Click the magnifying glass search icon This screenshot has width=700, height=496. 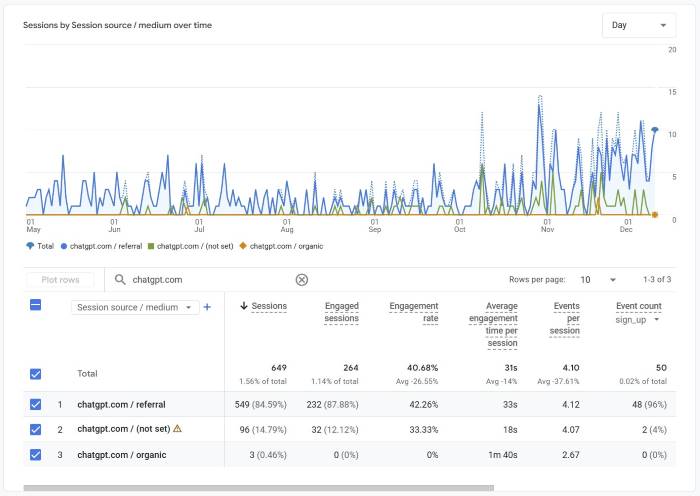tap(120, 281)
